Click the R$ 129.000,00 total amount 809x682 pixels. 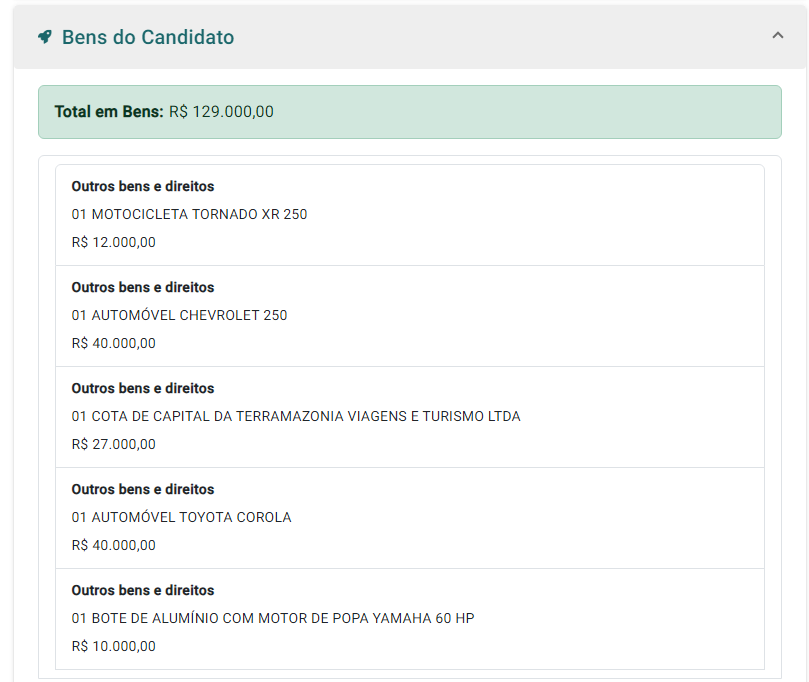[x=221, y=112]
